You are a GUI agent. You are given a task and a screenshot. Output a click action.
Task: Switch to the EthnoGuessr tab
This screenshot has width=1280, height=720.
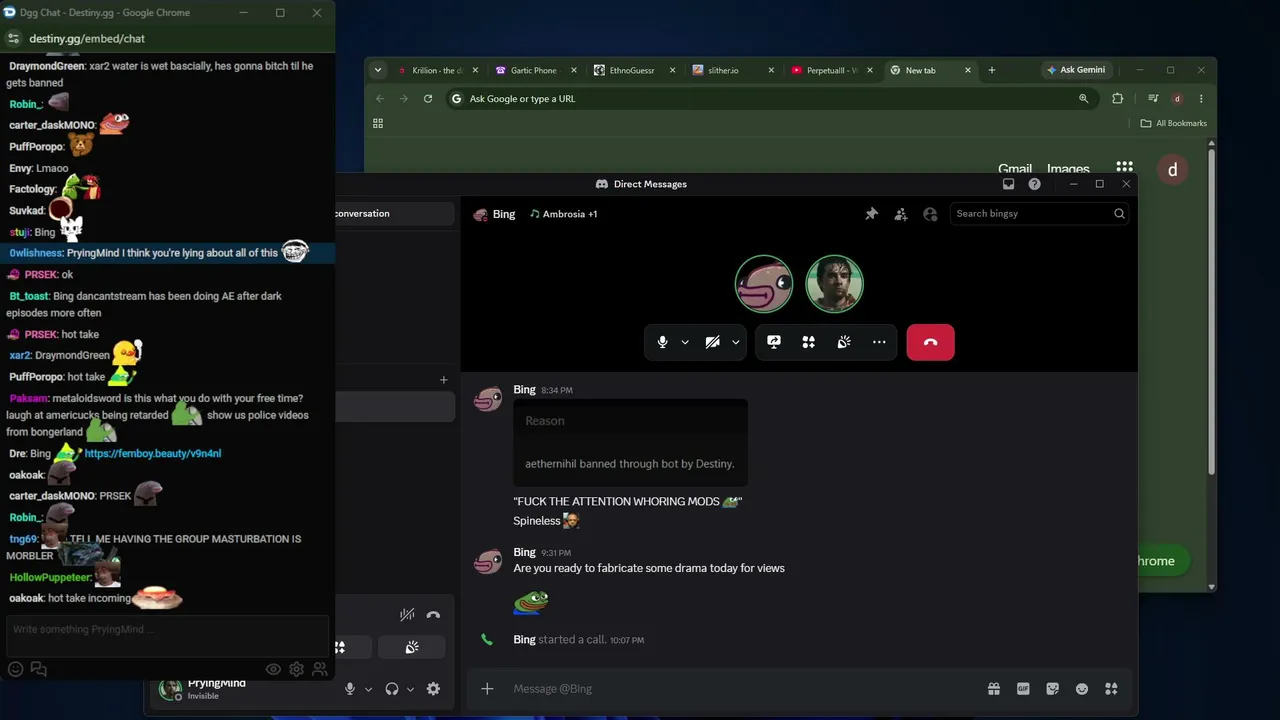tap(634, 70)
